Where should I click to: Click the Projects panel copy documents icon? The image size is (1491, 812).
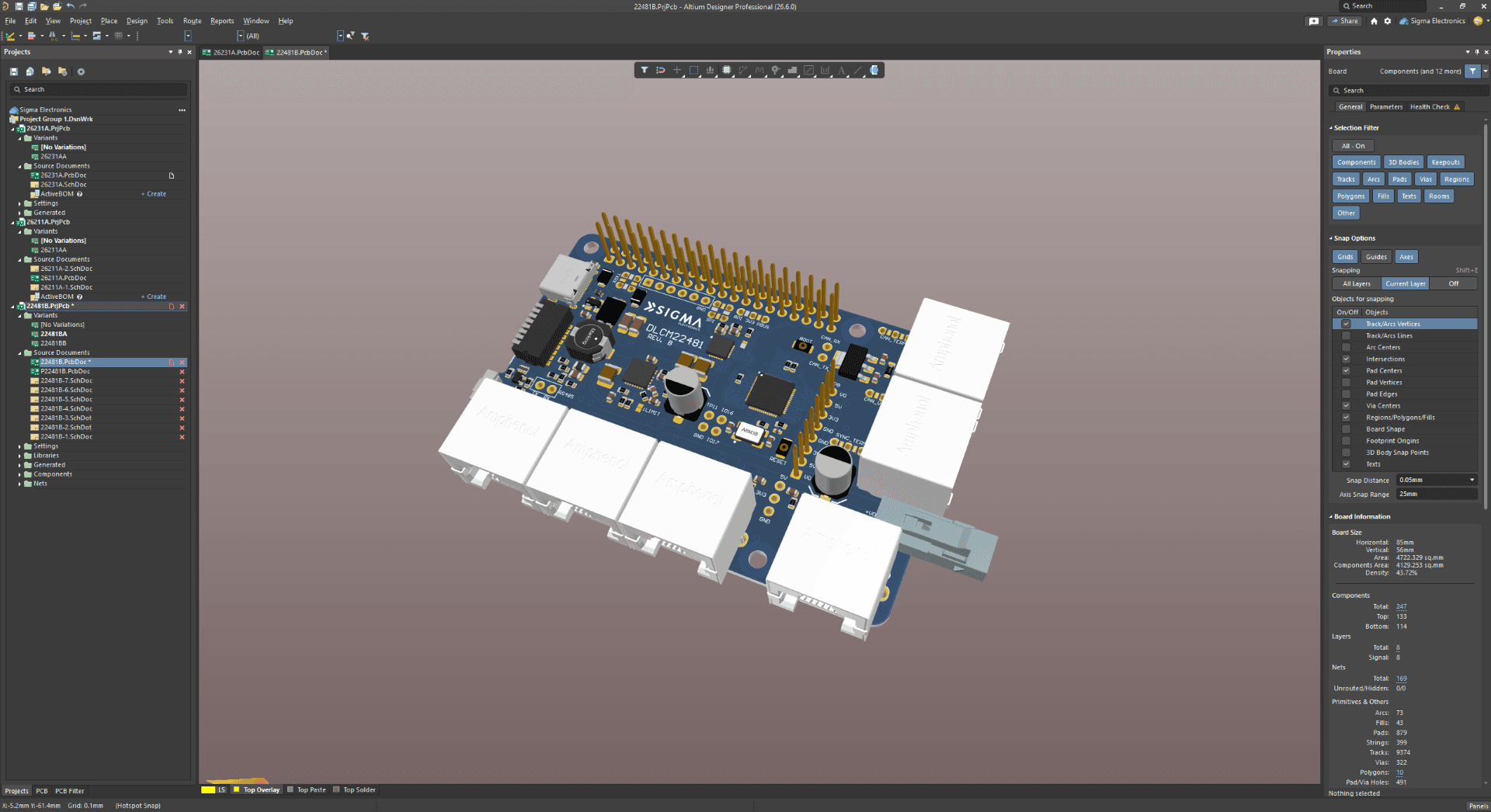tap(30, 71)
